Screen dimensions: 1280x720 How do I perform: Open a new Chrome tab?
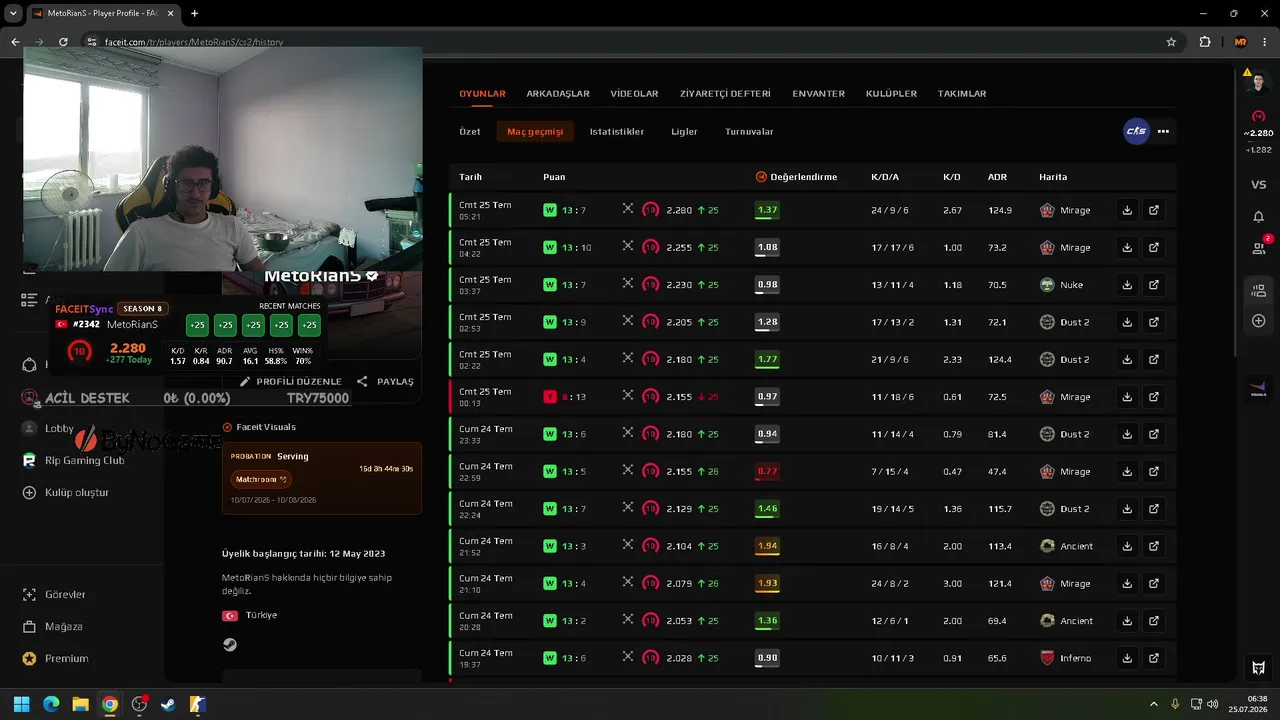(194, 13)
